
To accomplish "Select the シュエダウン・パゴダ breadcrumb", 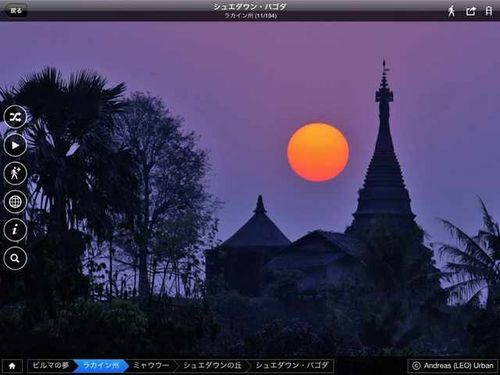I will (292, 366).
